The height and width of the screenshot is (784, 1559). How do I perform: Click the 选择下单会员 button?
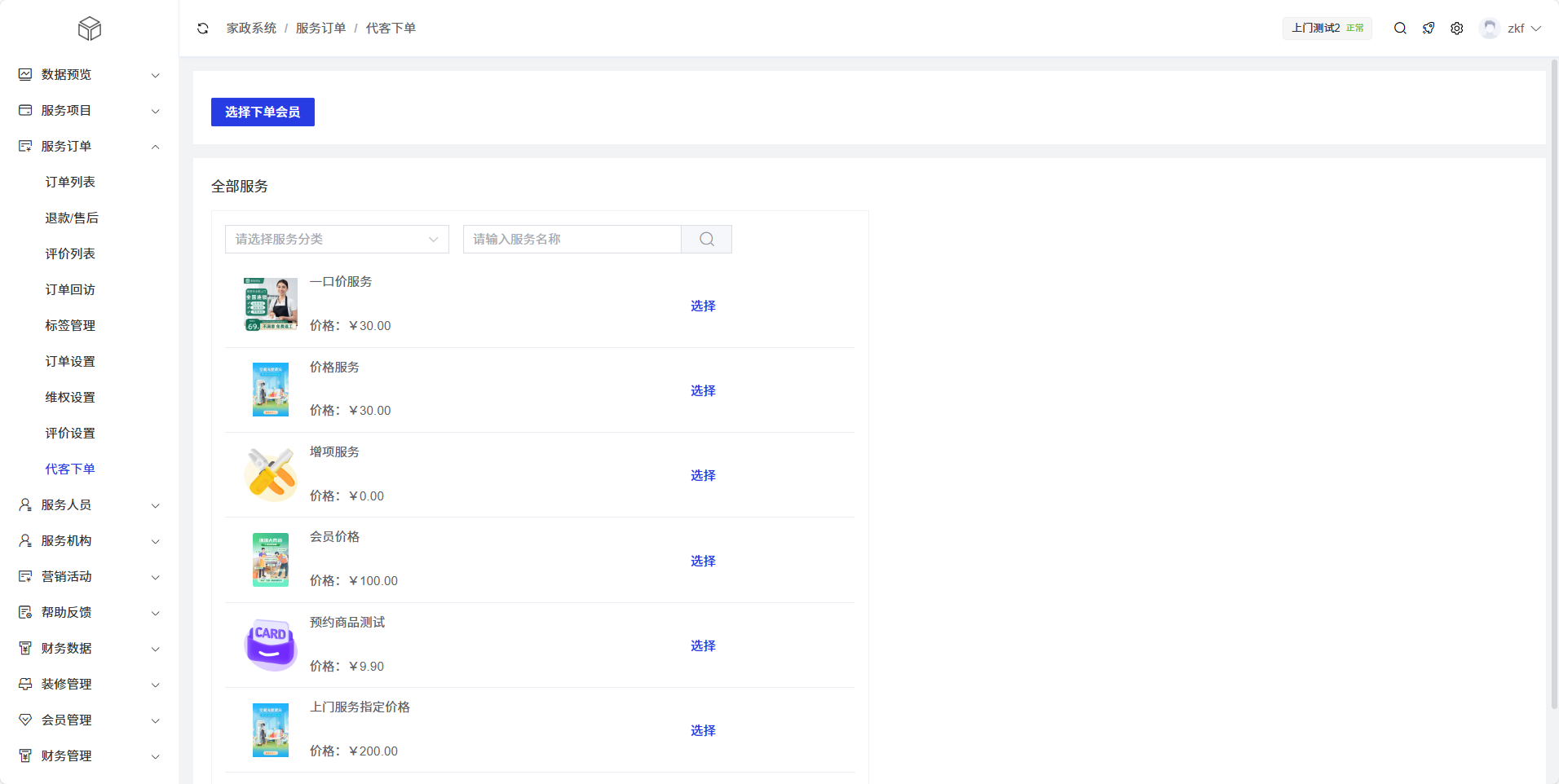[x=263, y=112]
